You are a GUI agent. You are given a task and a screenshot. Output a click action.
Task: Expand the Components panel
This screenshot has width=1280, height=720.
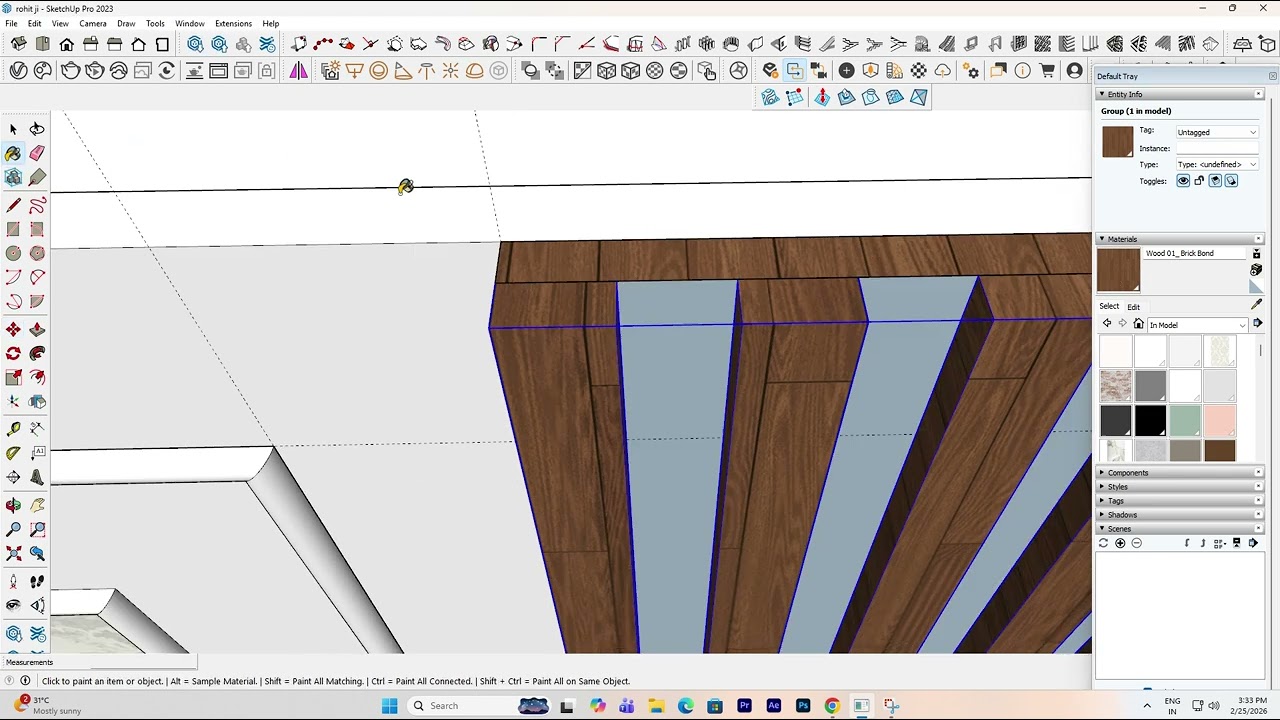pos(1180,473)
